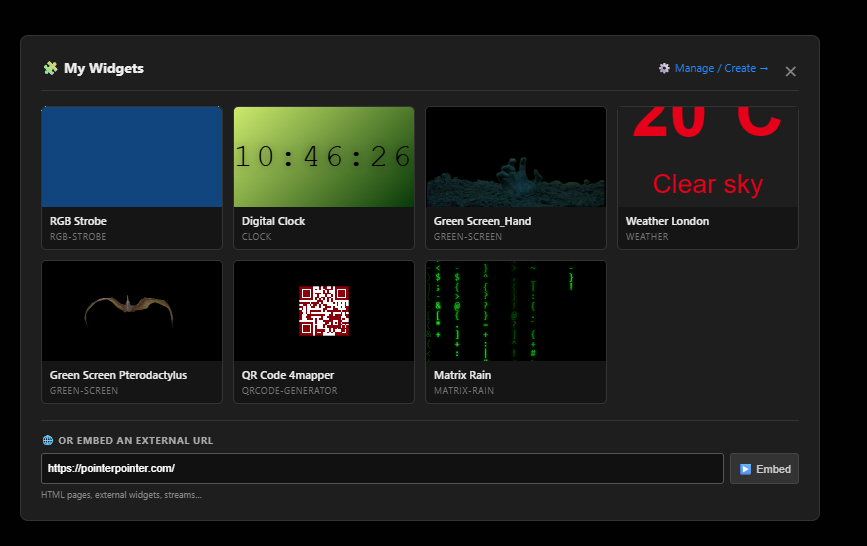Click the 'Weather London' widget title
This screenshot has width=867, height=546.
click(x=667, y=221)
